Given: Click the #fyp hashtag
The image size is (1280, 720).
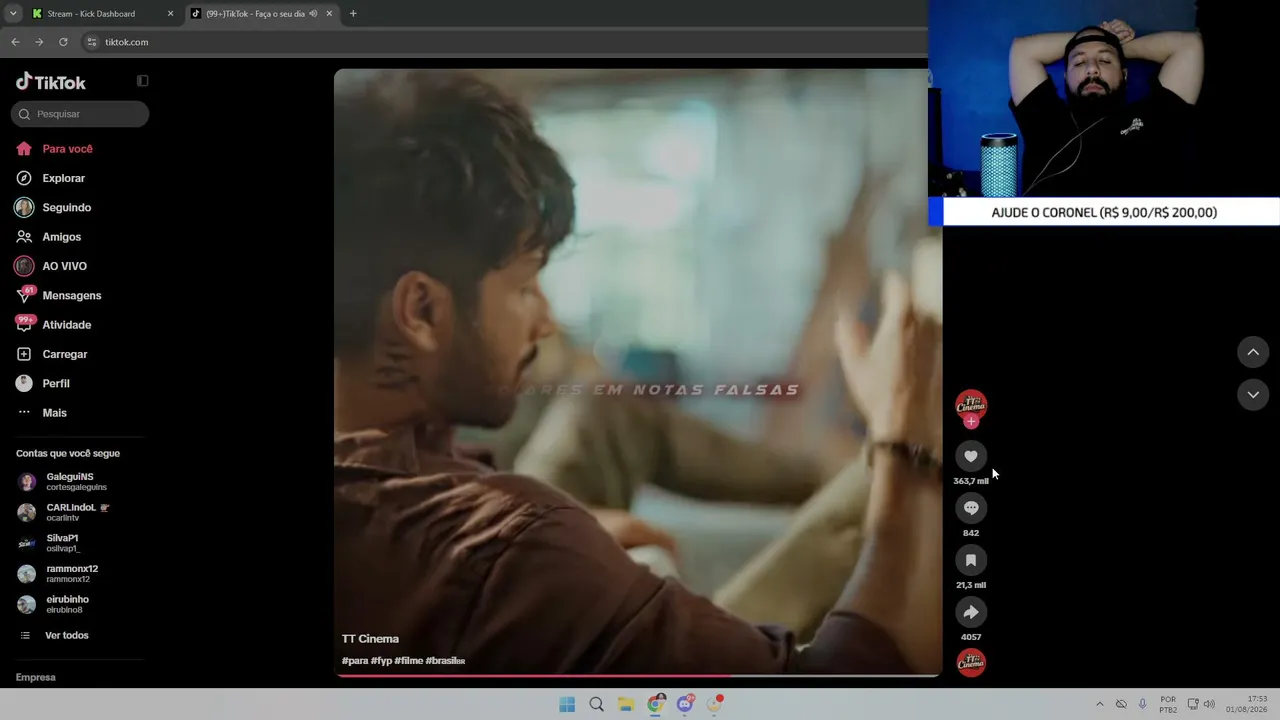Looking at the screenshot, I should coord(381,661).
